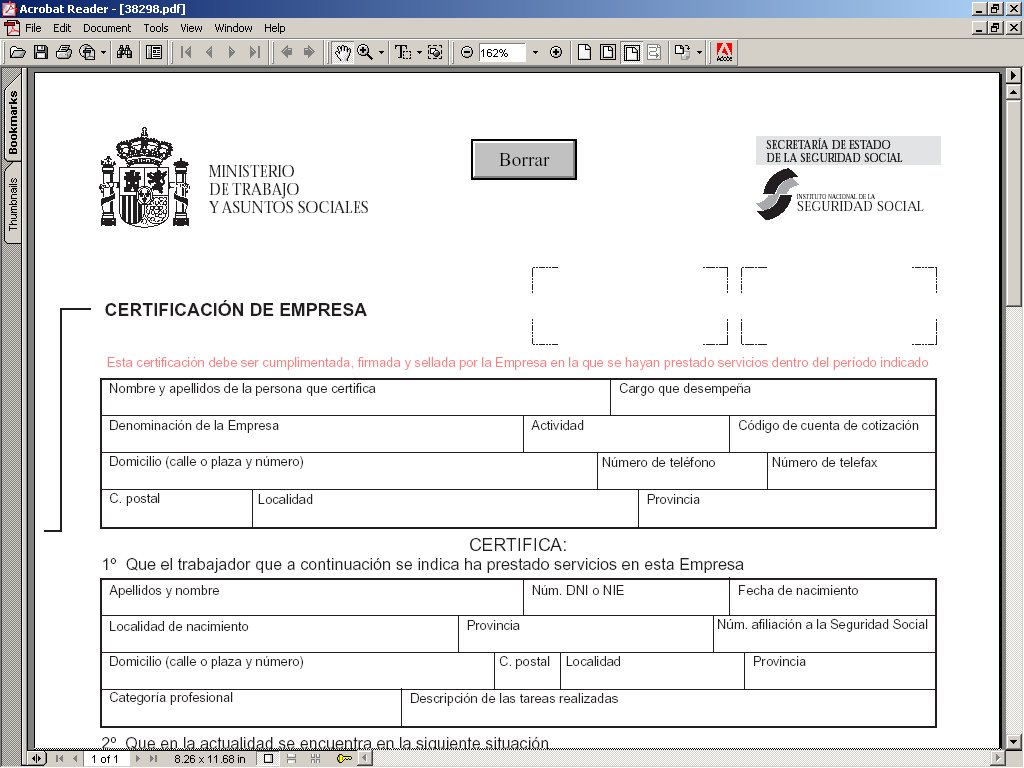Go to first page in top toolbar
The image size is (1024, 768).
[x=186, y=52]
